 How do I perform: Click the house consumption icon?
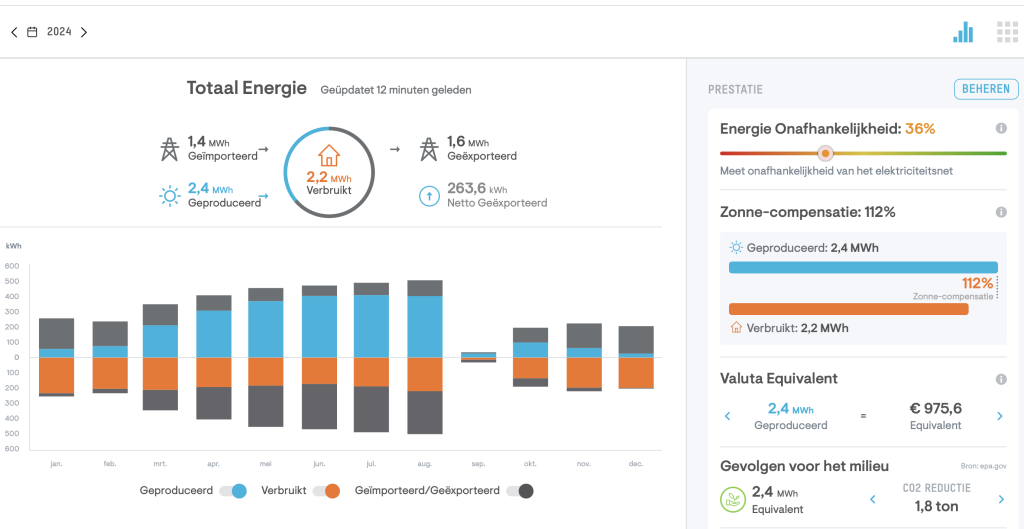[x=329, y=156]
